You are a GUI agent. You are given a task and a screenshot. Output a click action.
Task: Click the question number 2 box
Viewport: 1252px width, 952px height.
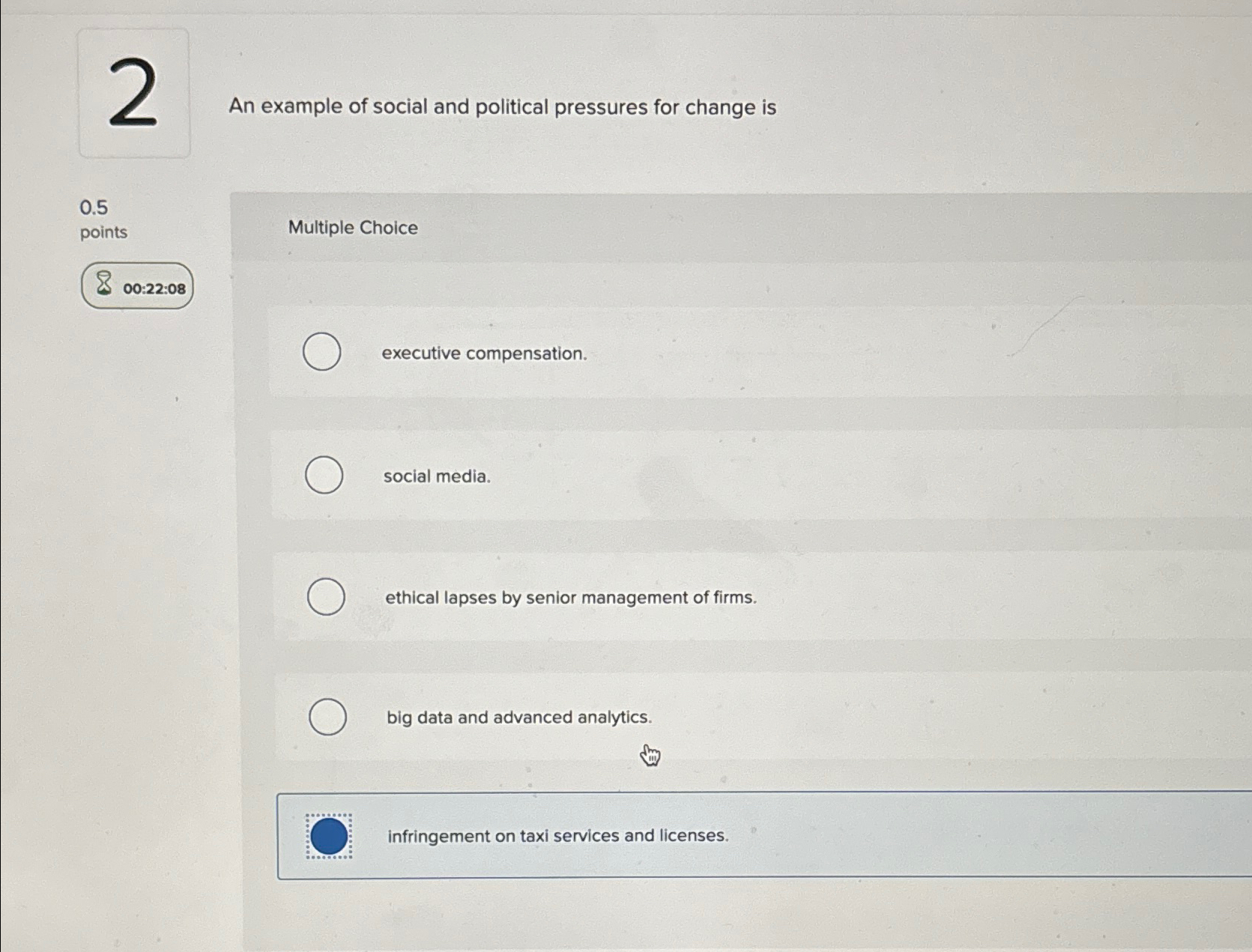point(134,94)
